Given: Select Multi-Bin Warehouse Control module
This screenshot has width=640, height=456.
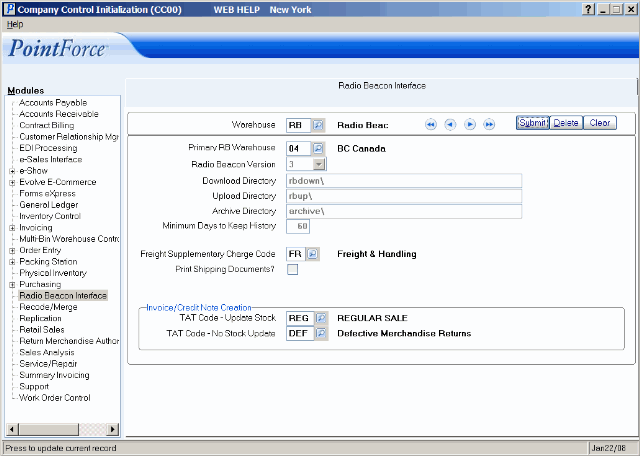Looking at the screenshot, I should 69,239.
